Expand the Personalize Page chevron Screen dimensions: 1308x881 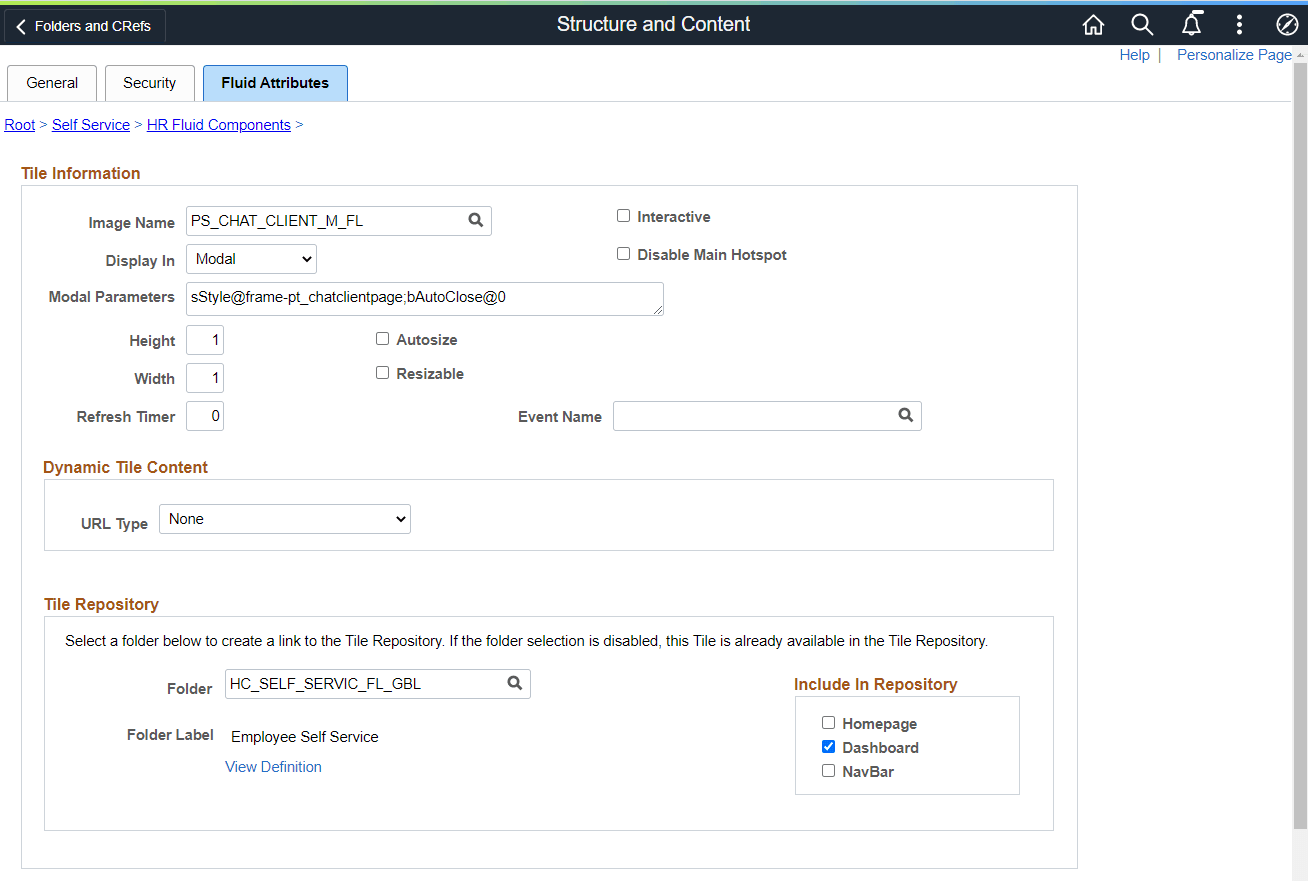click(x=1301, y=55)
